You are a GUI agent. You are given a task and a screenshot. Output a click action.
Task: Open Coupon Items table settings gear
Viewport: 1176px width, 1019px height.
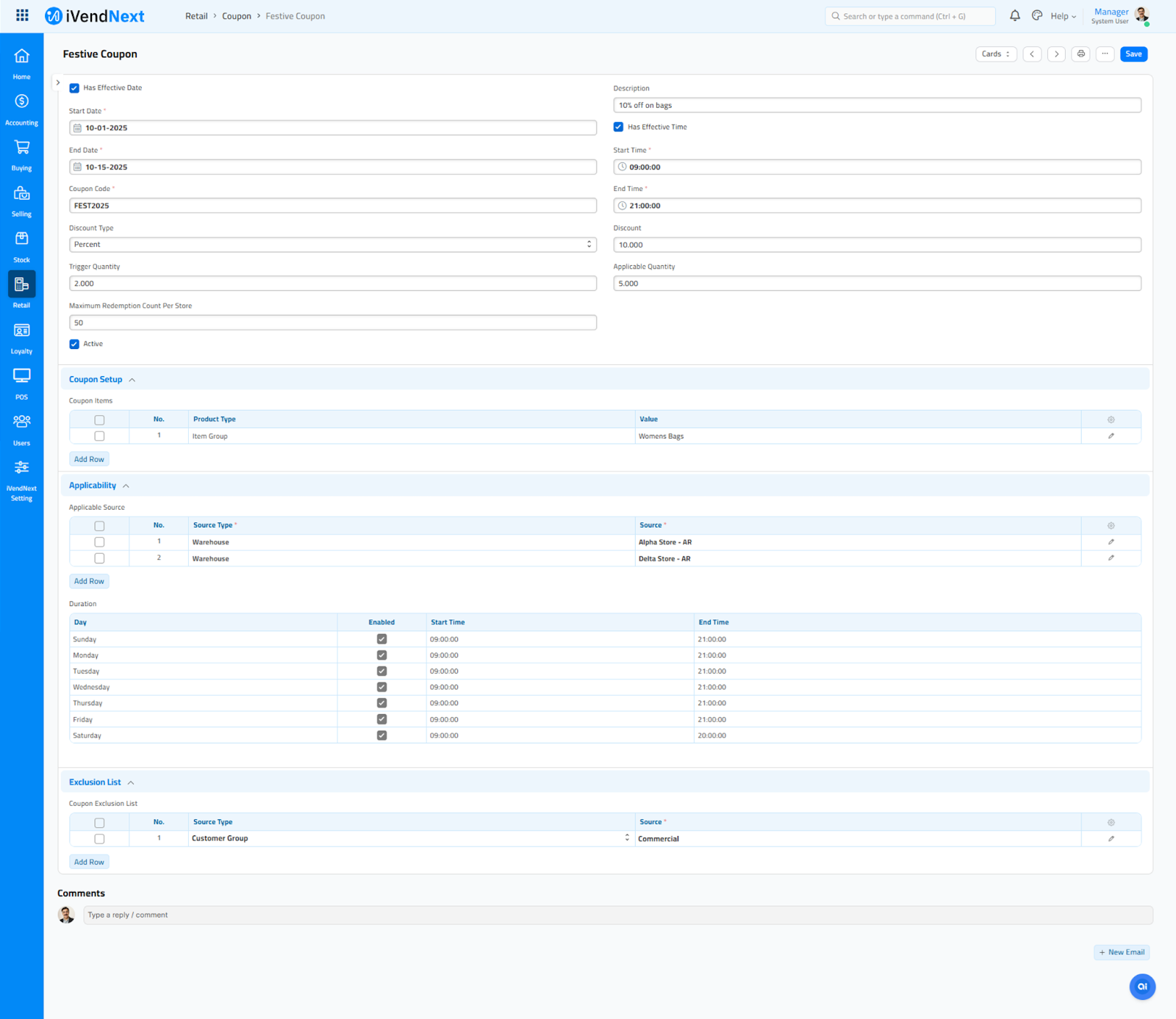click(1111, 420)
